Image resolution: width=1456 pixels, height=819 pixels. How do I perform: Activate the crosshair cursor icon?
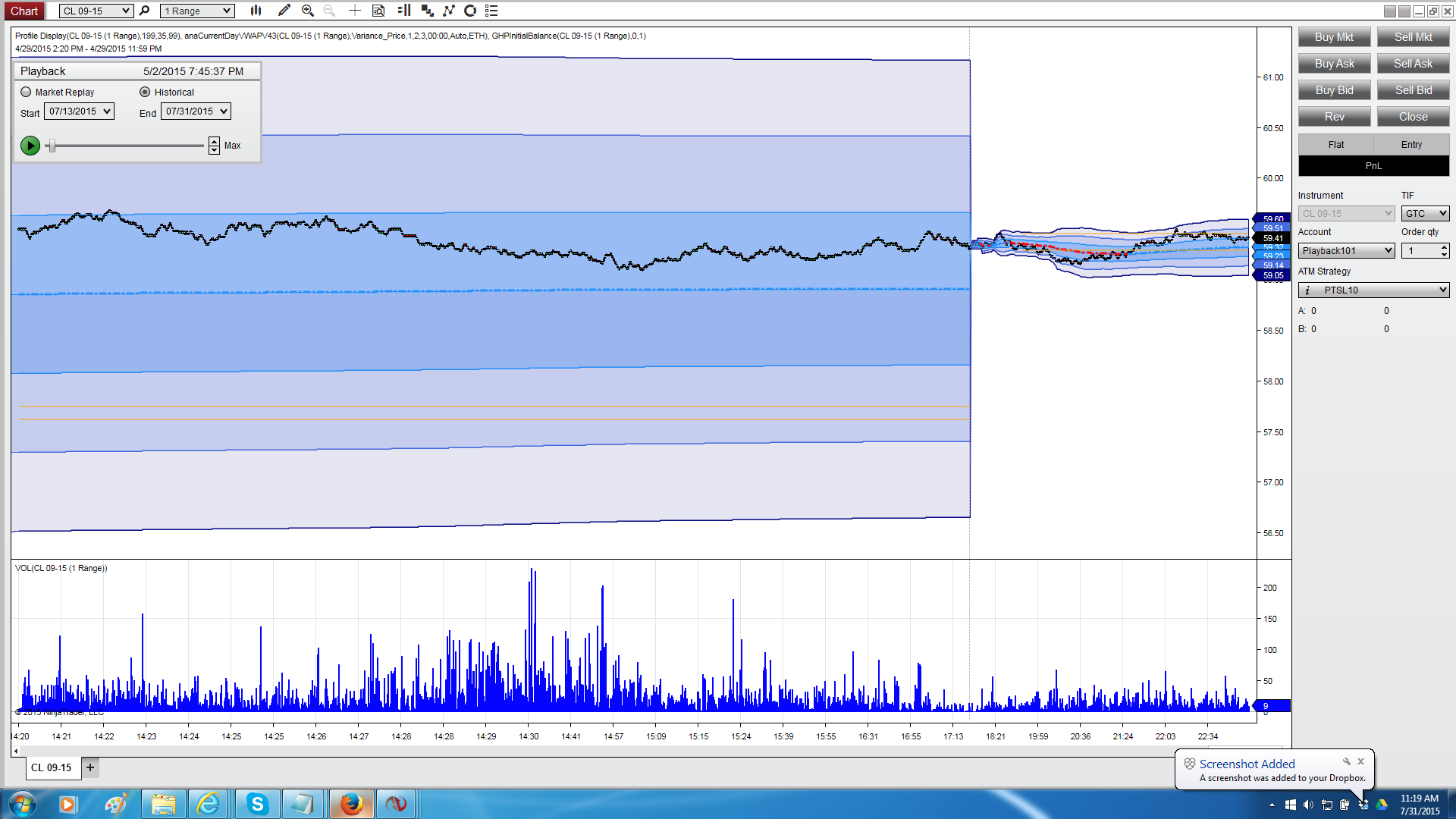pos(354,11)
